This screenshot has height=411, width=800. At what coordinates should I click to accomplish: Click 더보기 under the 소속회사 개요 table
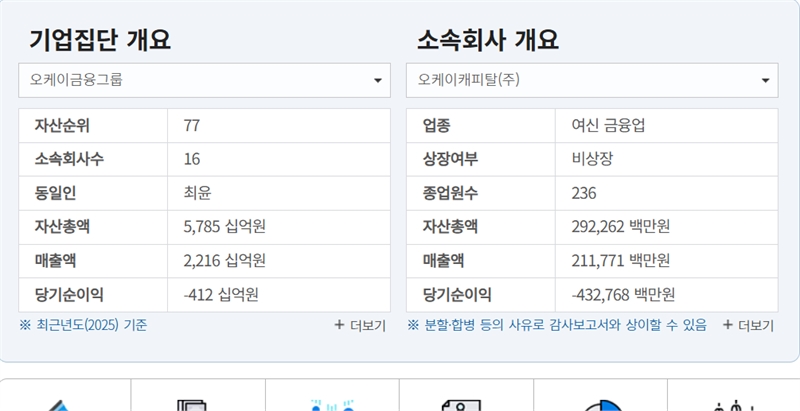(747, 326)
